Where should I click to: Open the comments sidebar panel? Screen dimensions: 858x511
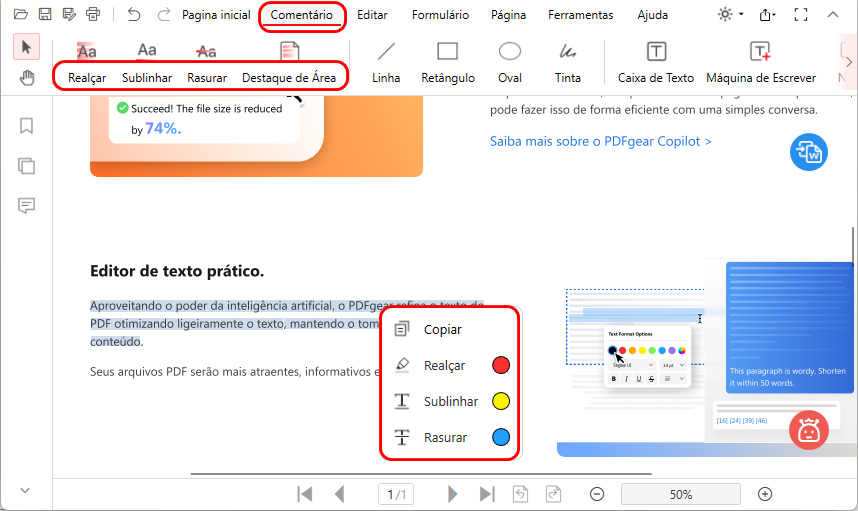point(26,206)
